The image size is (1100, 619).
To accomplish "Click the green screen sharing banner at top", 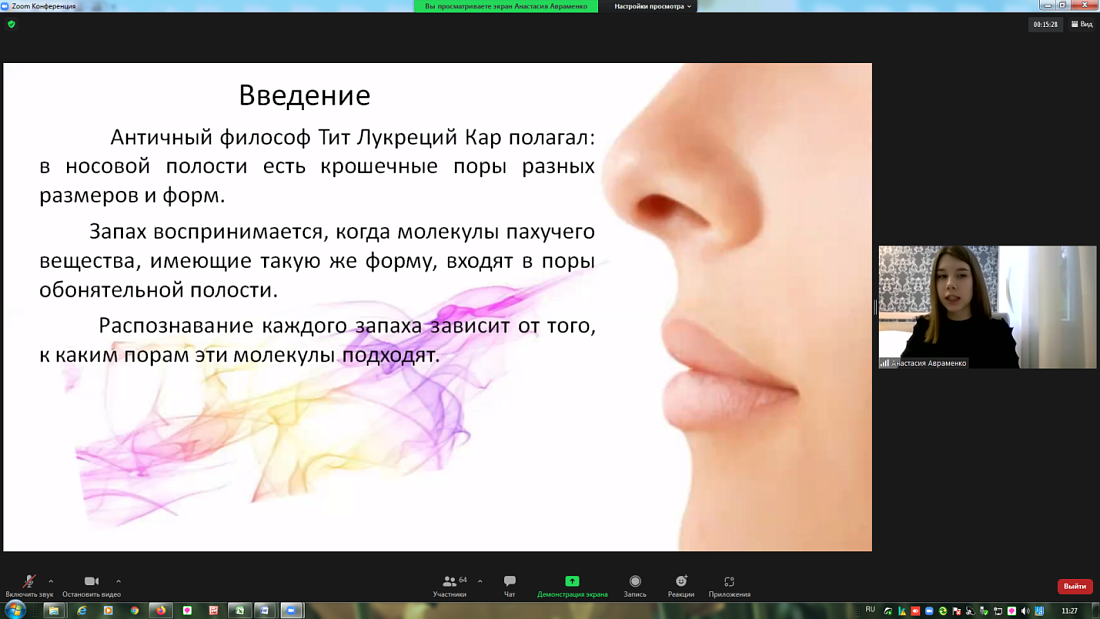I will click(505, 6).
